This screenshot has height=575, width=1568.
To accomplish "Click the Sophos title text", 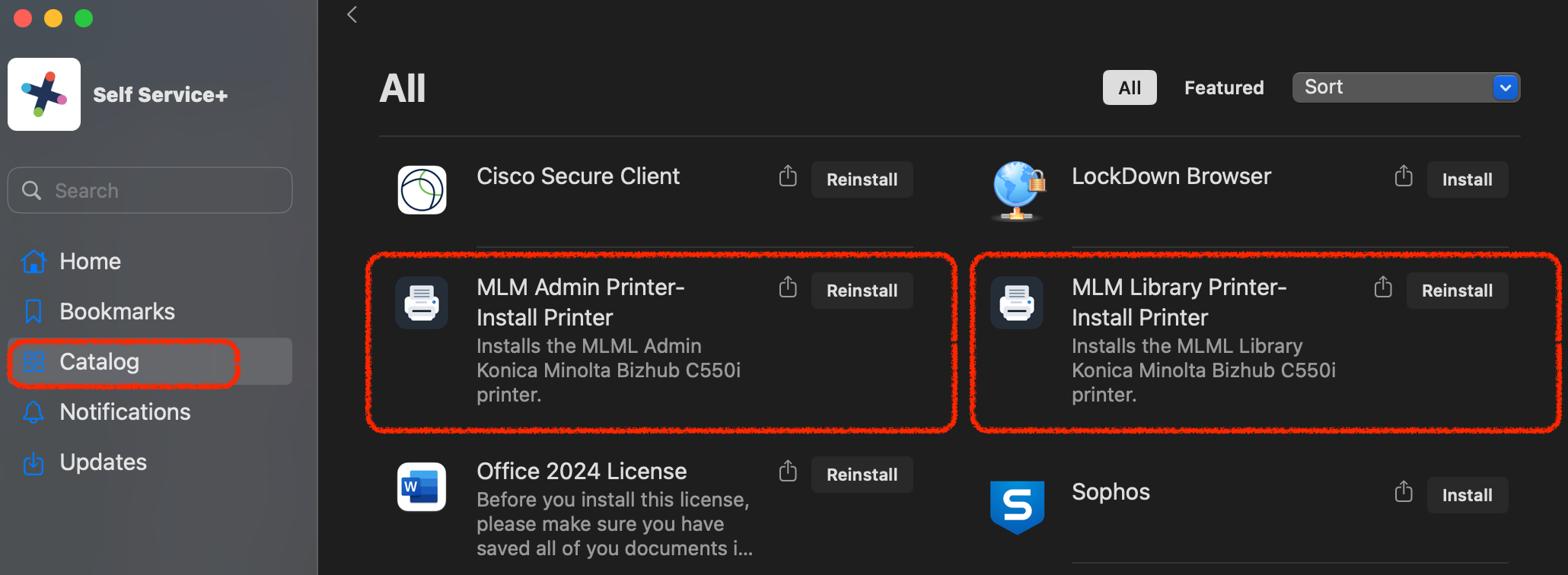I will 1111,492.
